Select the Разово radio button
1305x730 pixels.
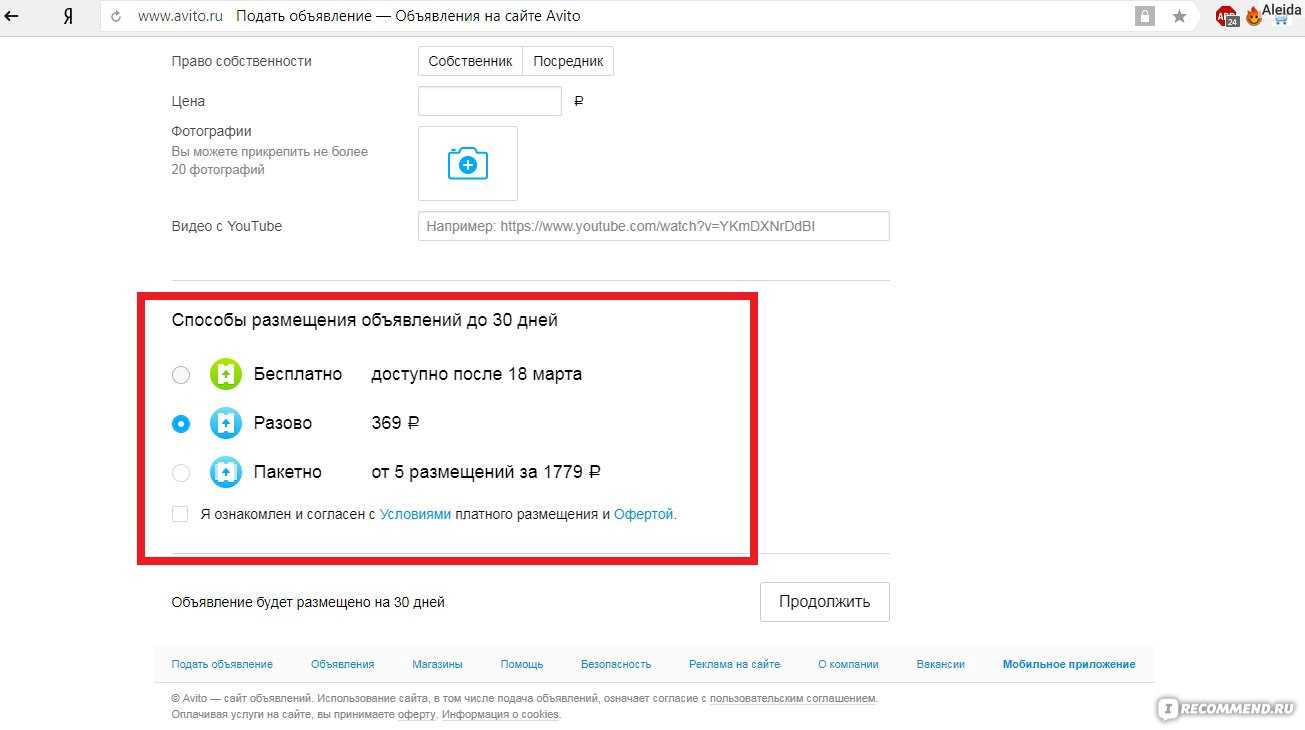[180, 424]
